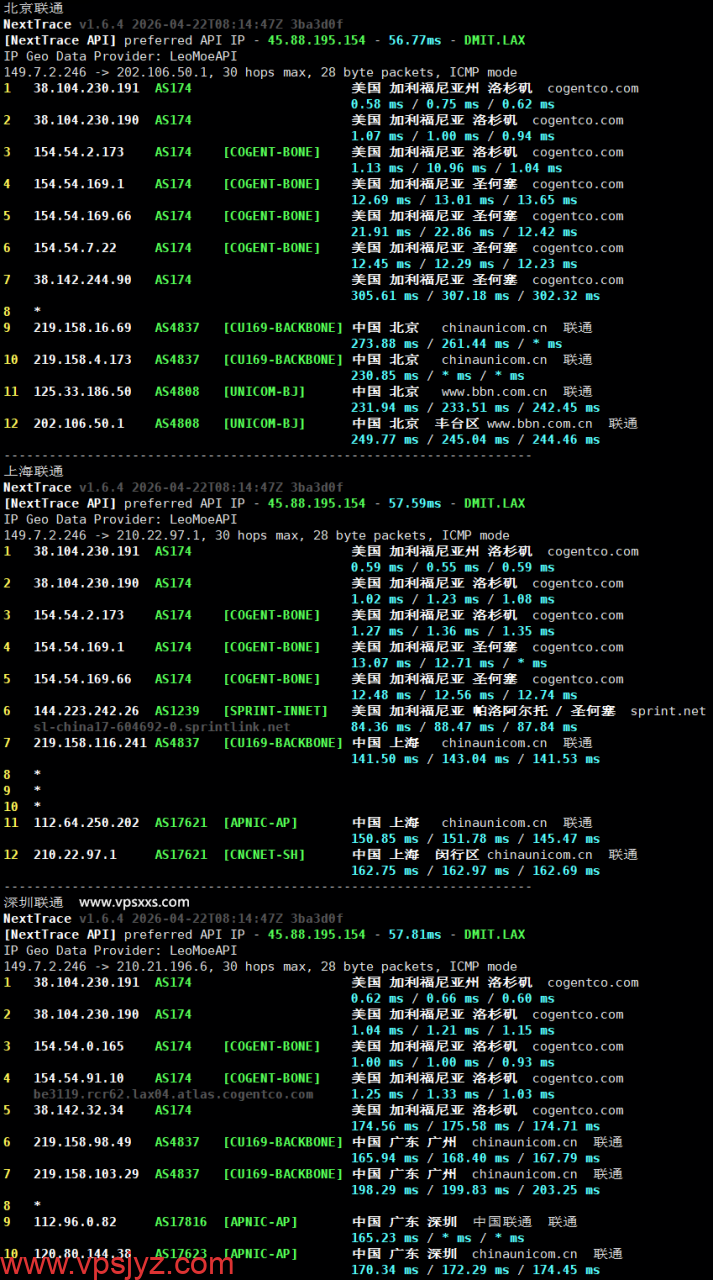Click hop IP 154.54.91.10
This screenshot has width=713, height=1280.
(79, 1078)
